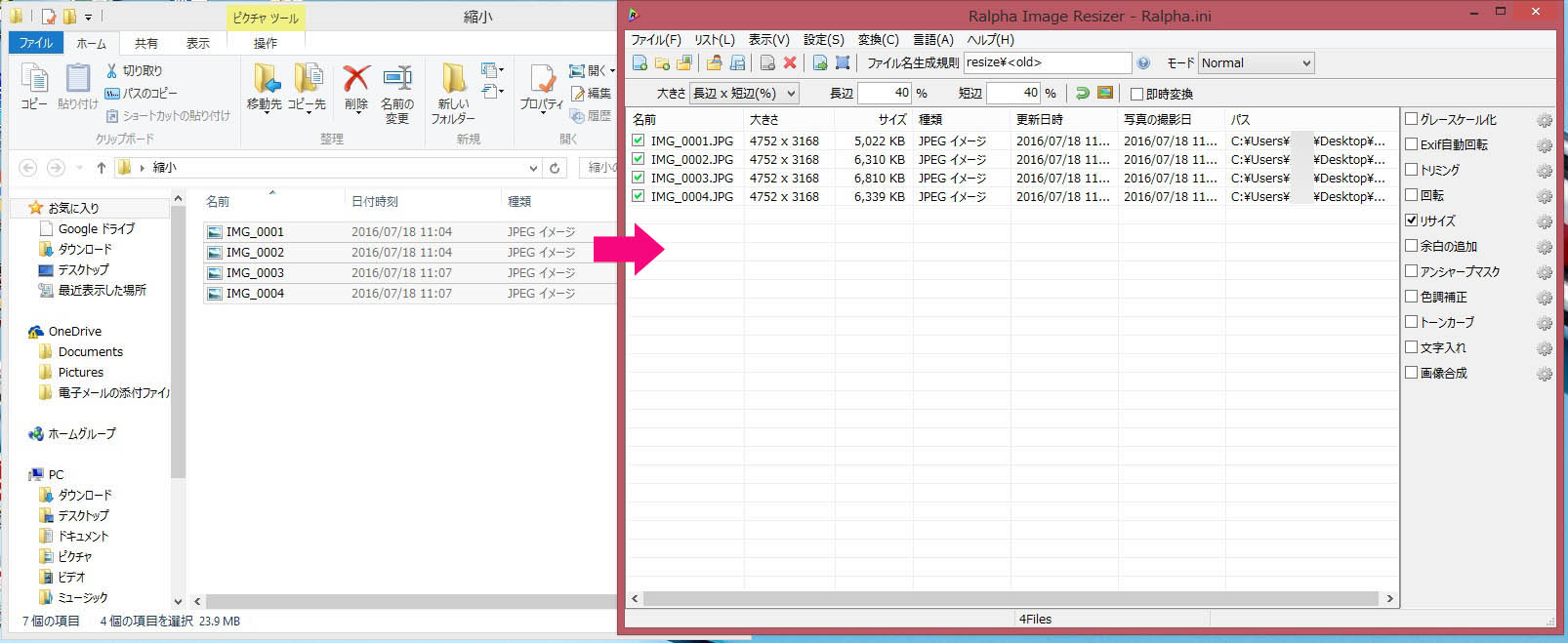Click the パスのコピー button
This screenshot has height=643, width=1568.
[x=142, y=93]
